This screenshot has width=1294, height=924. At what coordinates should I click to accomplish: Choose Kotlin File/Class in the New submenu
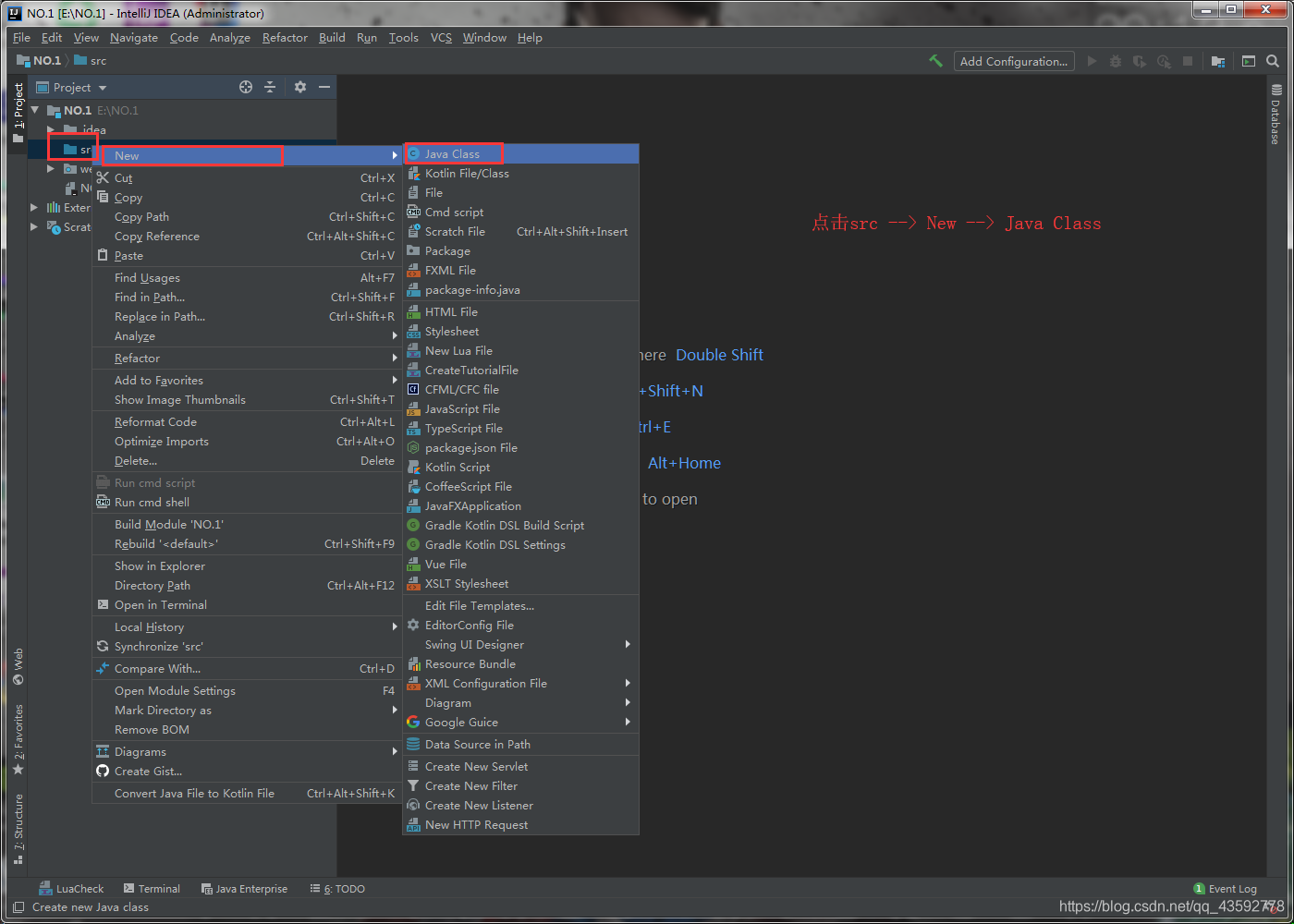point(521,174)
